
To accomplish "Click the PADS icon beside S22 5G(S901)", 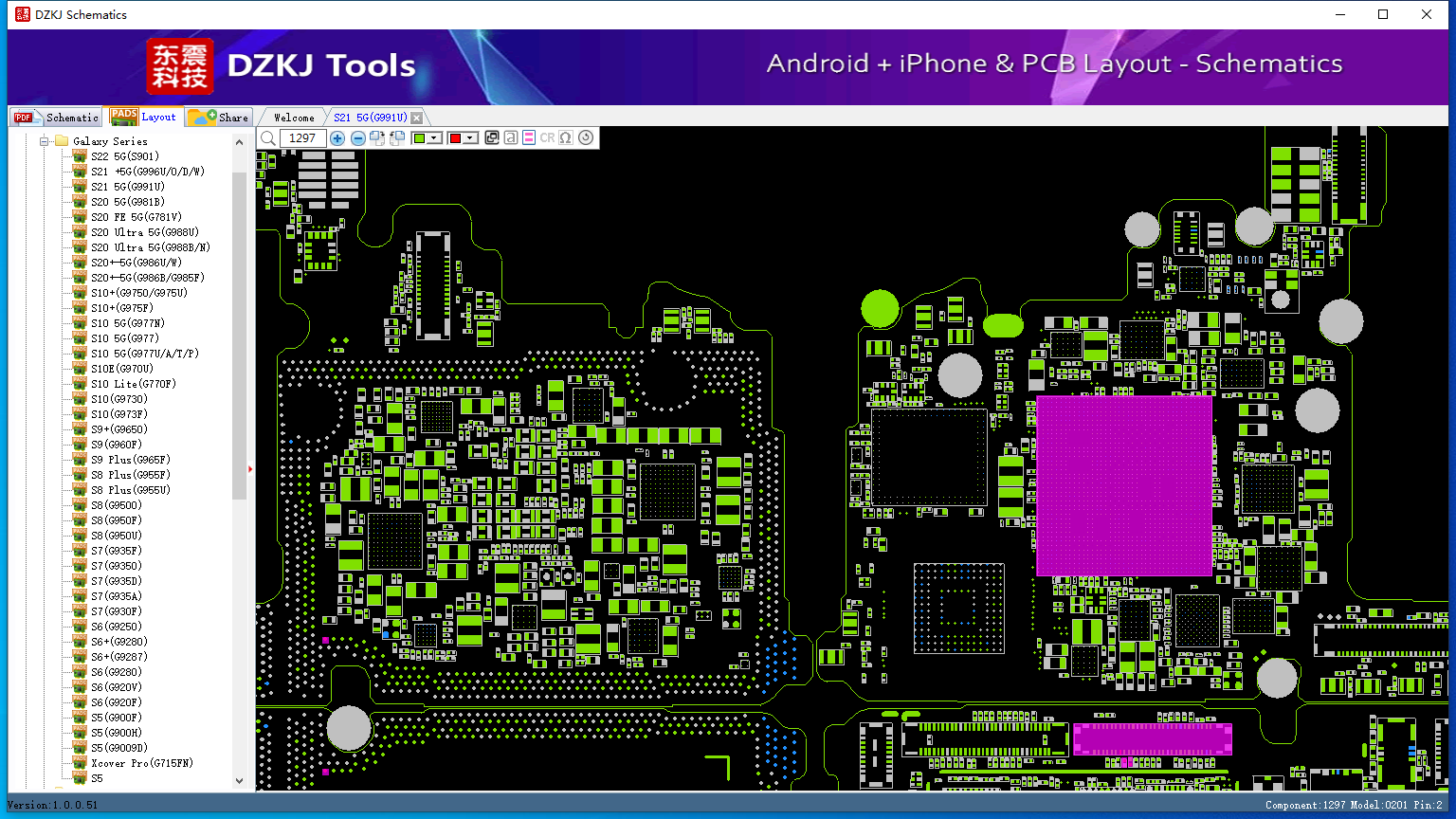I will tap(80, 156).
